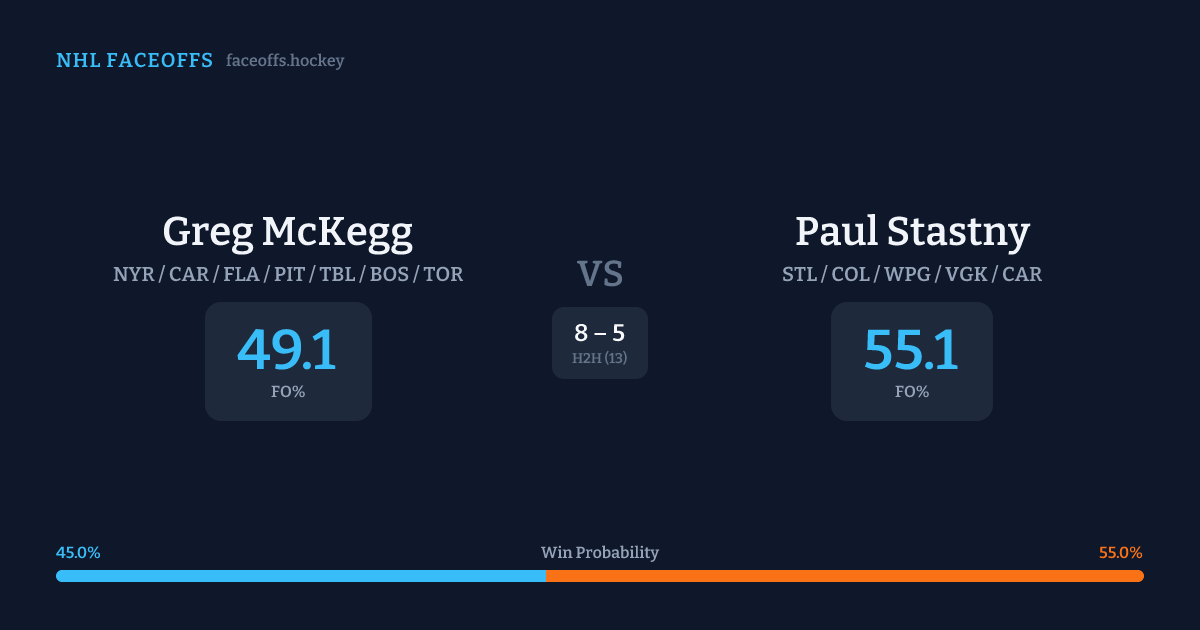Screen dimensions: 1200x630
Task: Click the FO% label under 49.1
Action: [x=288, y=392]
